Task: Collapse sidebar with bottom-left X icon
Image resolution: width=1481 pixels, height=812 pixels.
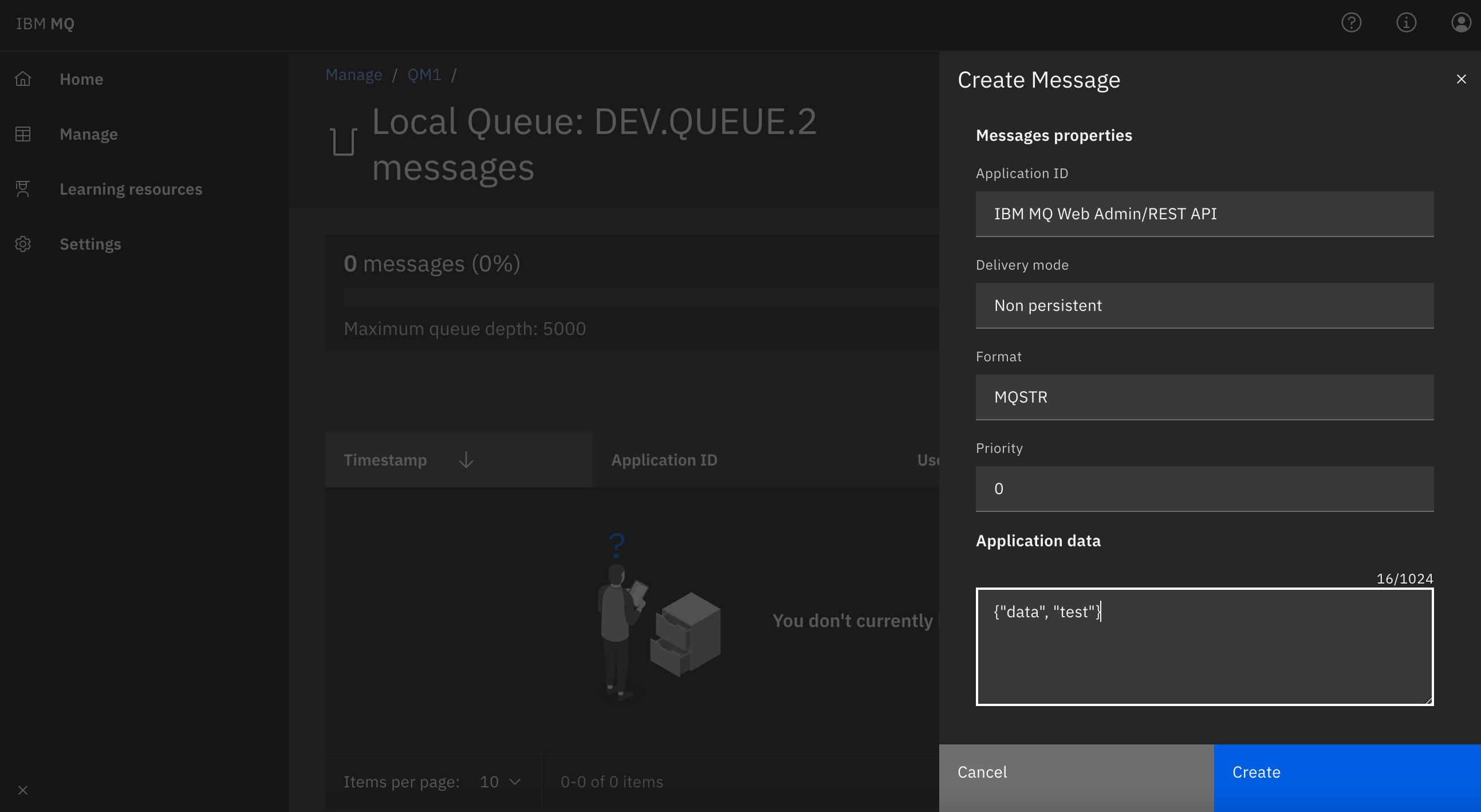Action: click(23, 790)
